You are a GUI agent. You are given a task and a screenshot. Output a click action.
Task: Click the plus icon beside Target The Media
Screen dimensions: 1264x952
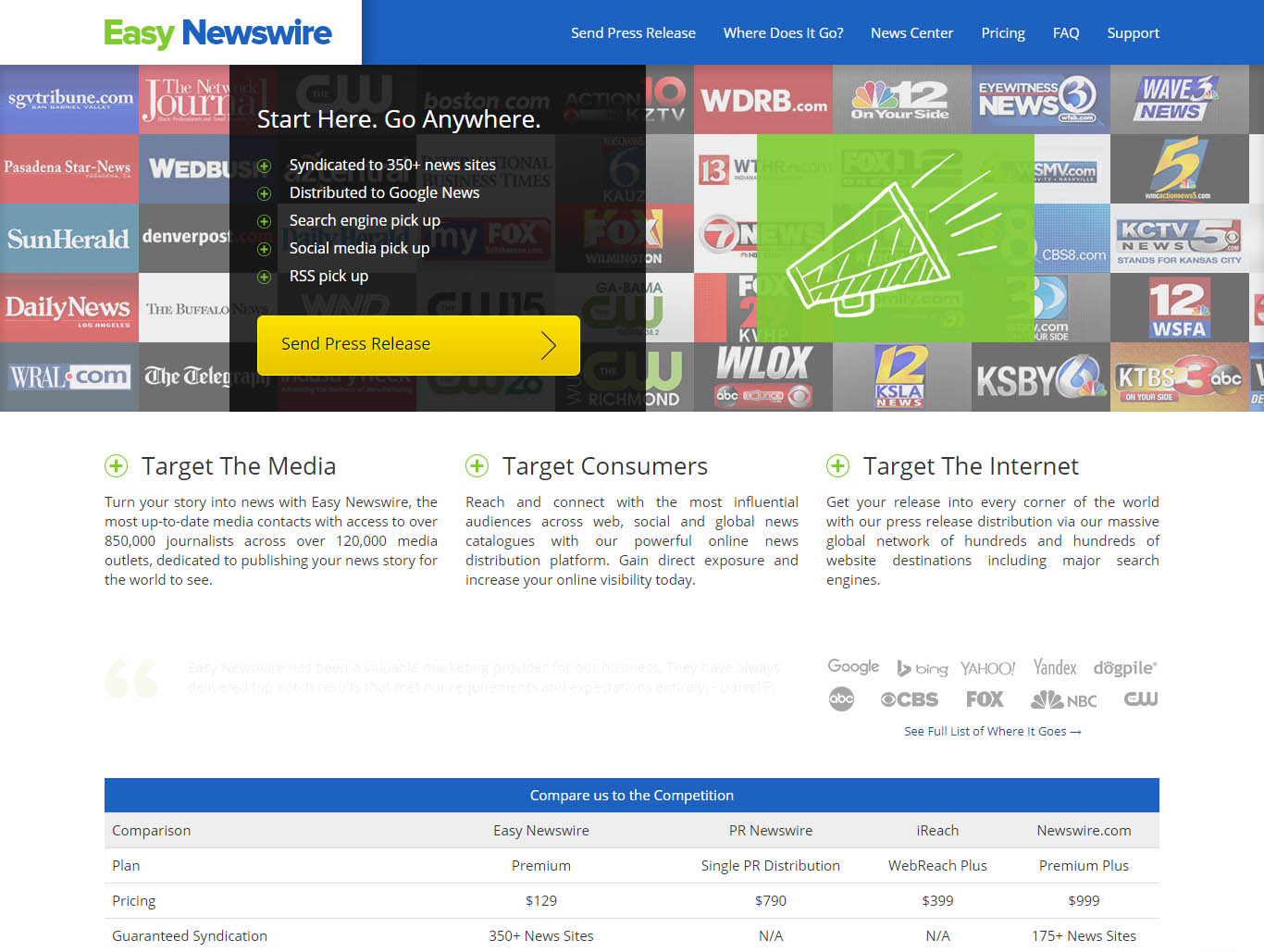pos(117,466)
